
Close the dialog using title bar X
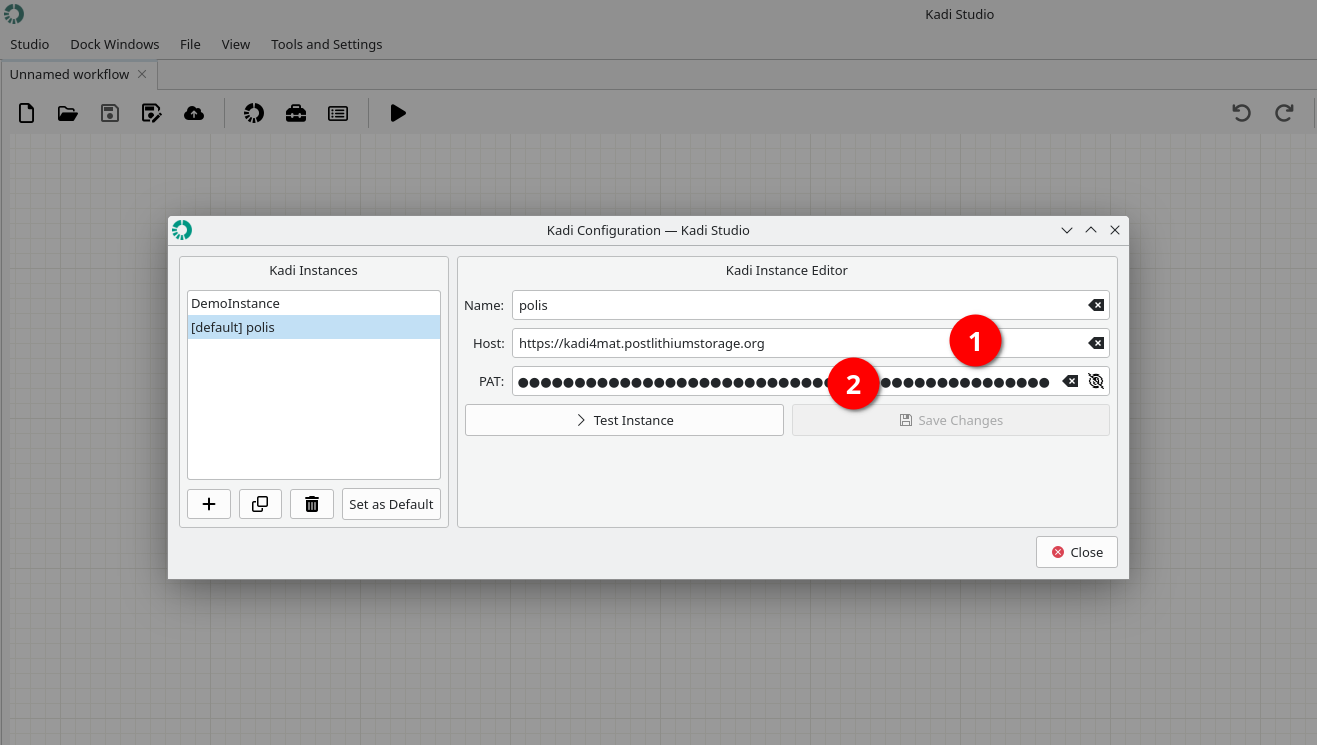point(1115,230)
